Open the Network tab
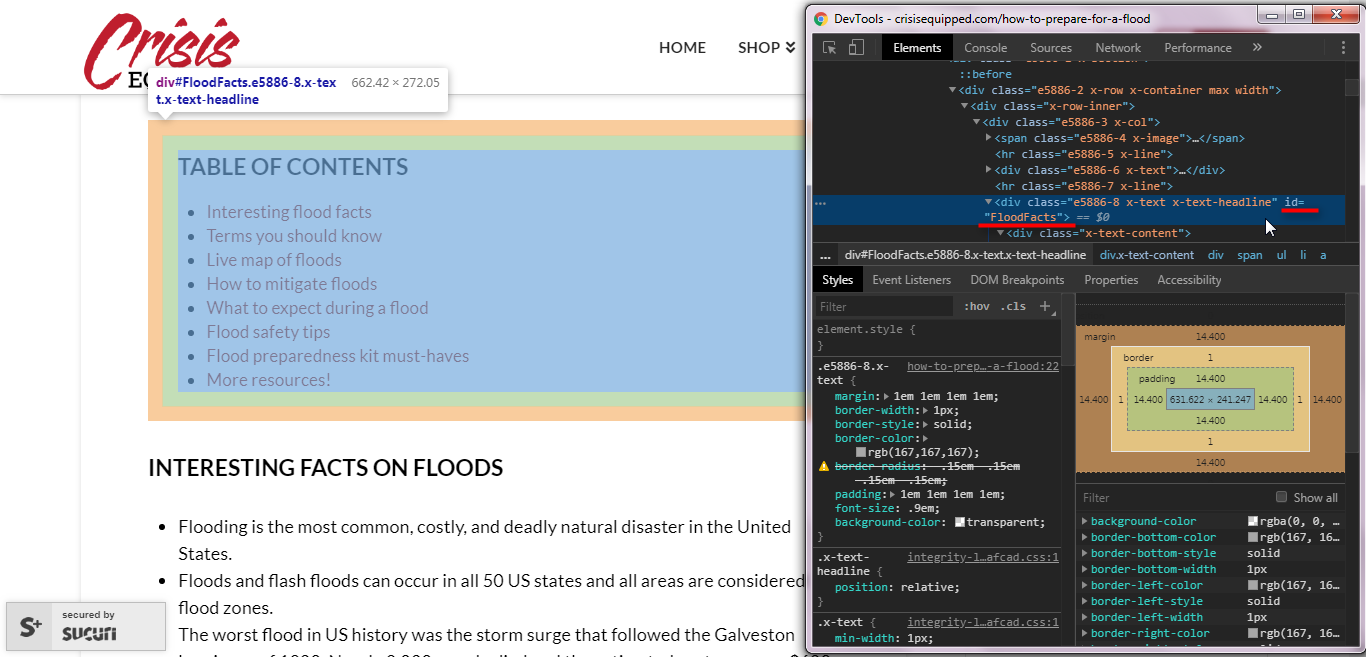 [x=1118, y=47]
